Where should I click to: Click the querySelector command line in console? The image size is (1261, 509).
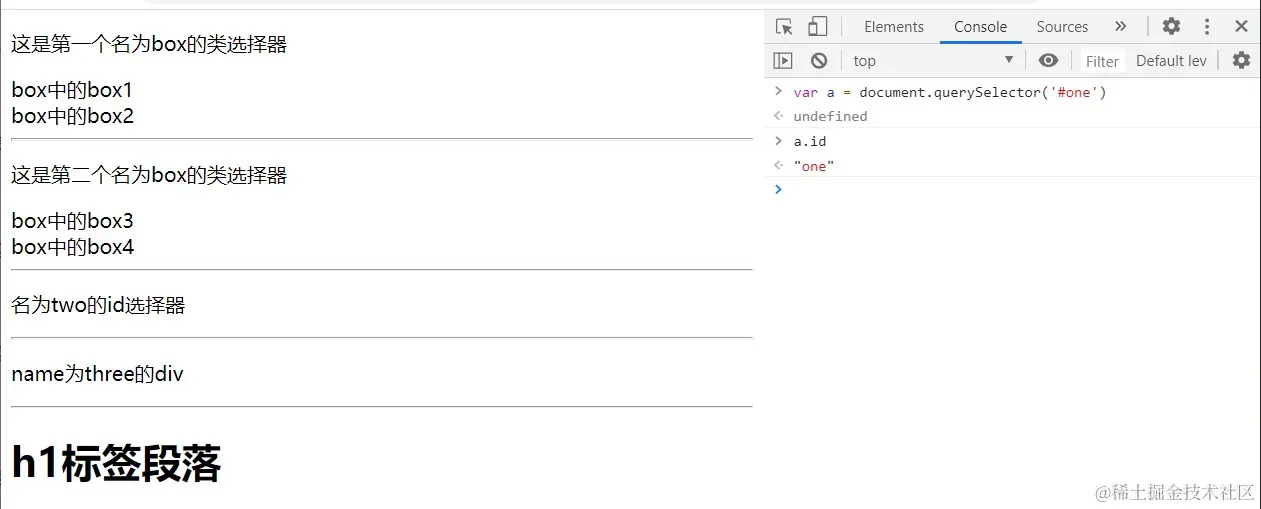(x=949, y=92)
